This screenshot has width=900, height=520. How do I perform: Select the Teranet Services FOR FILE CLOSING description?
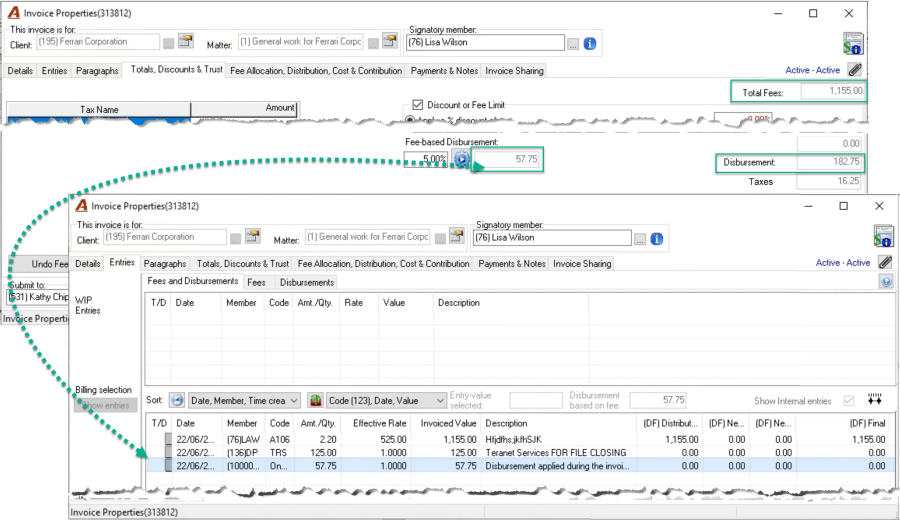point(556,452)
